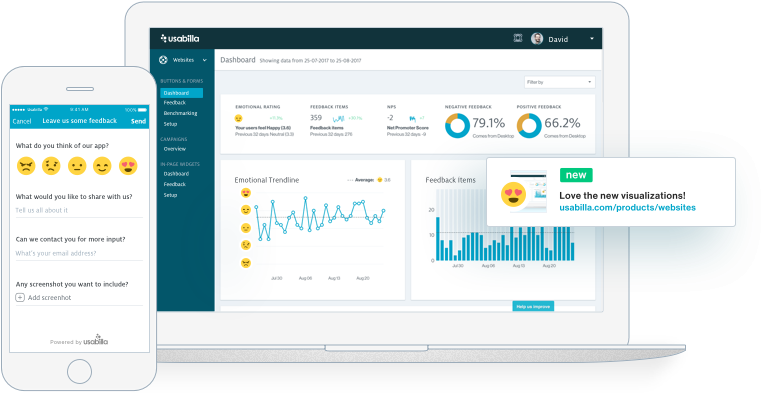Screen dimensions: 767x393
Task: Tap Send in the phone feedback form
Action: pyautogui.click(x=138, y=121)
